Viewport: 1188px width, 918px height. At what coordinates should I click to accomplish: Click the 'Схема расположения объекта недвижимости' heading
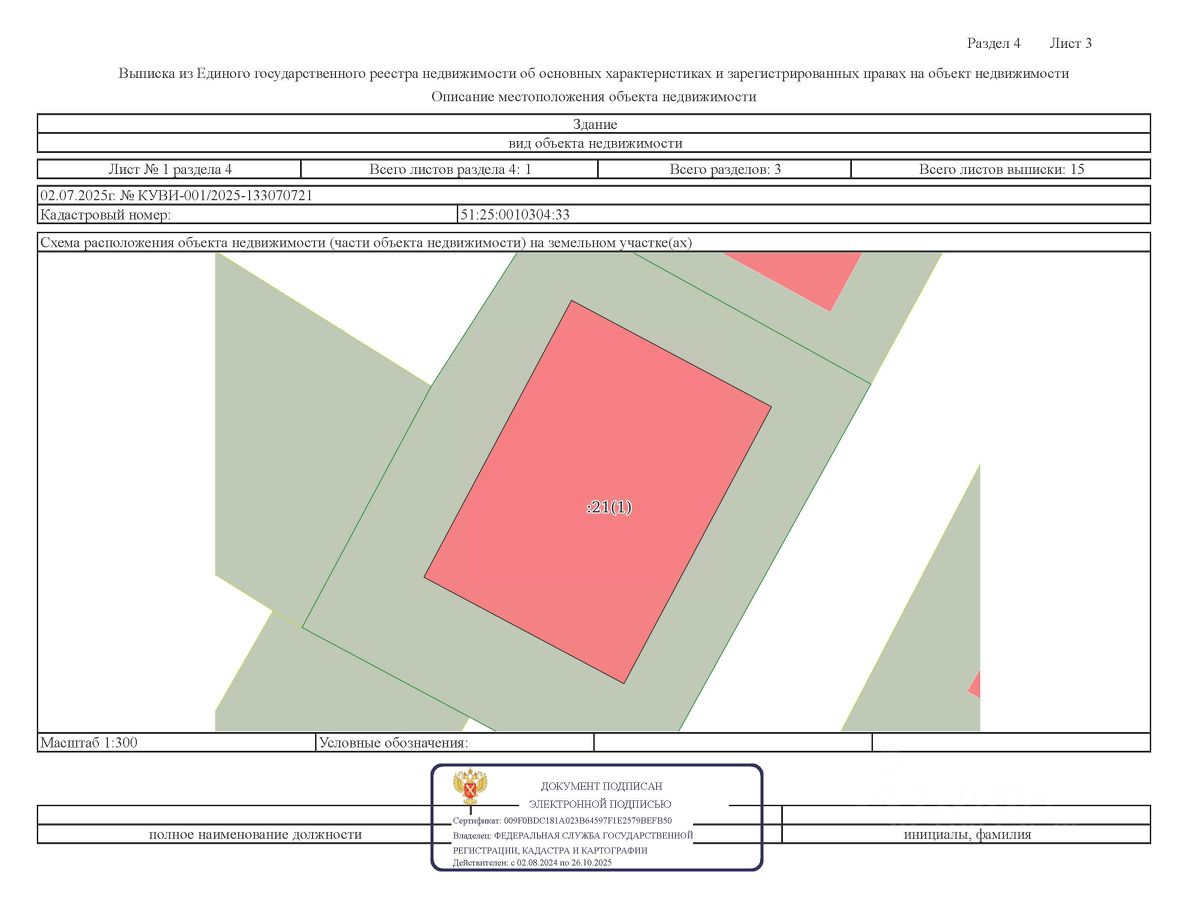[365, 242]
